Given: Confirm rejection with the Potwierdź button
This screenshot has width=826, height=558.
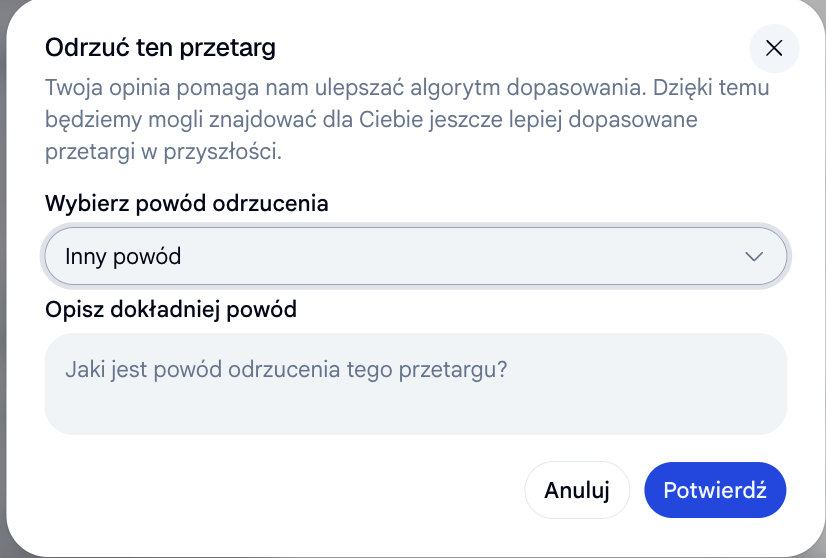Looking at the screenshot, I should [x=715, y=490].
